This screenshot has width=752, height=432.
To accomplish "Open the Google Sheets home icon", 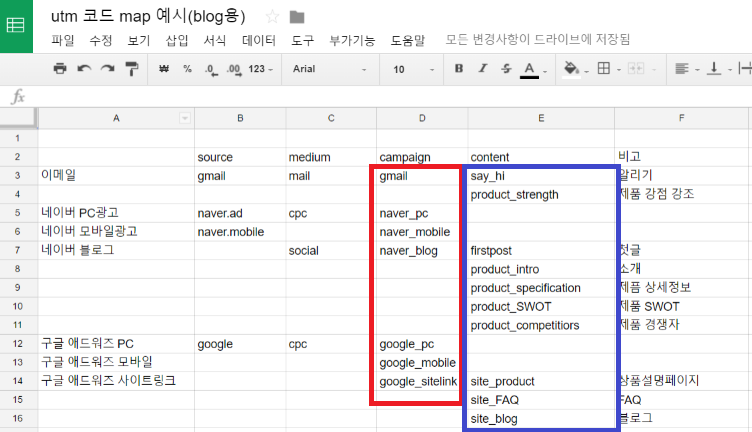I will click(16, 26).
